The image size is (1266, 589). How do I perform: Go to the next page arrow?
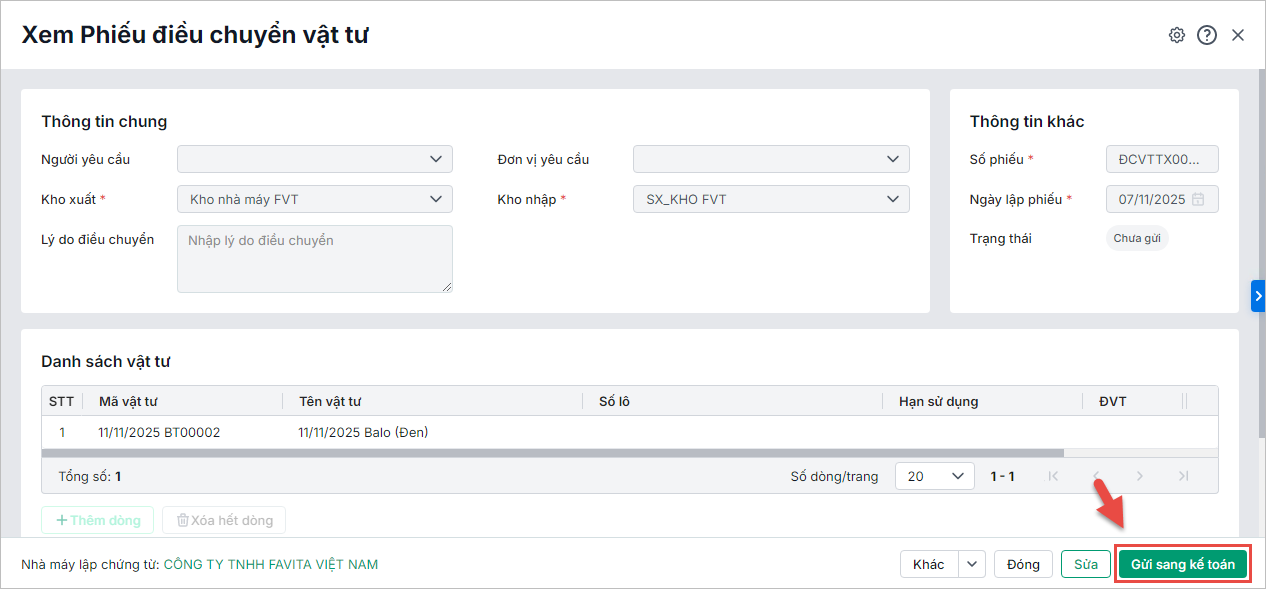[1140, 476]
